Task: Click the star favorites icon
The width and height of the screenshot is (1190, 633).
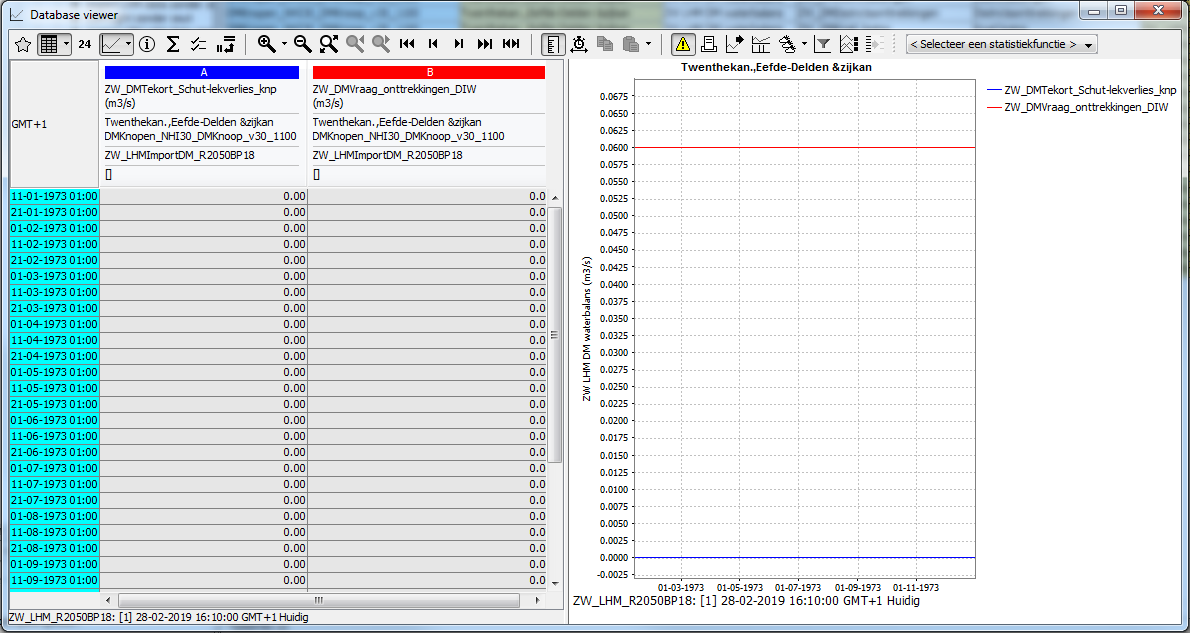Action: (x=23, y=44)
